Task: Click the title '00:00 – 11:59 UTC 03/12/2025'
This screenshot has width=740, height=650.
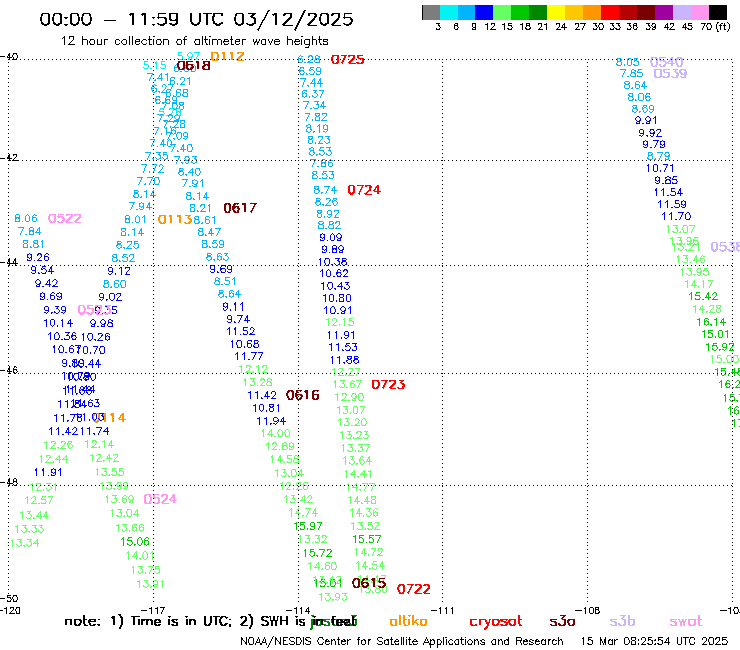Action: tap(196, 19)
